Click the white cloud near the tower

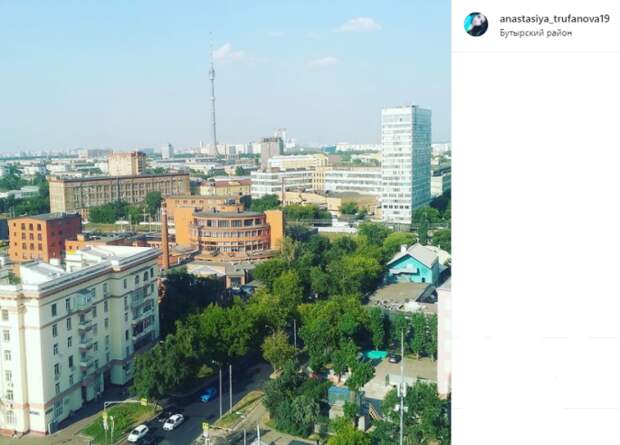(228, 53)
